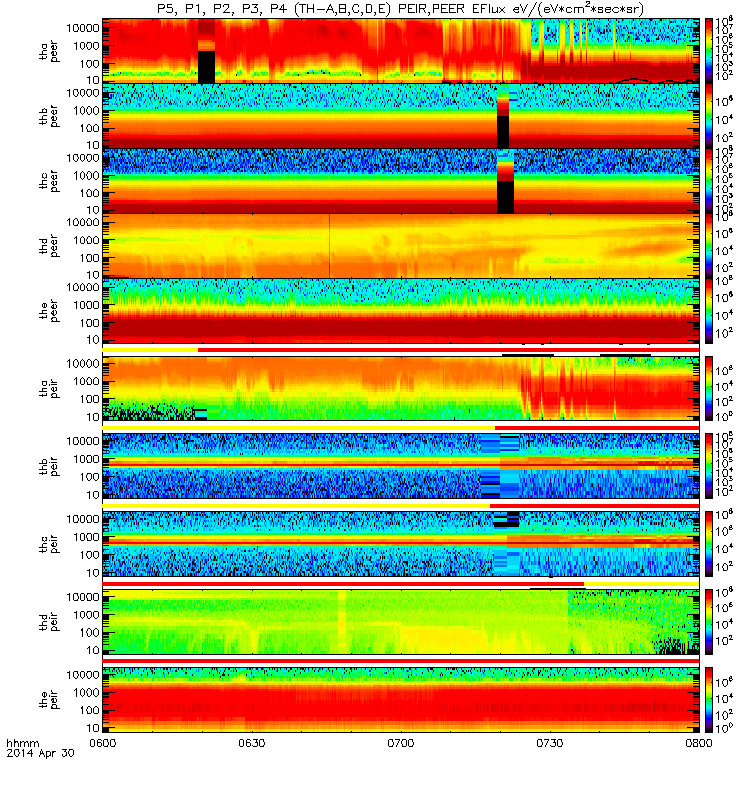Click the 100 tick label on thd peer axis
Screen dimensions: 750x800
click(89, 258)
